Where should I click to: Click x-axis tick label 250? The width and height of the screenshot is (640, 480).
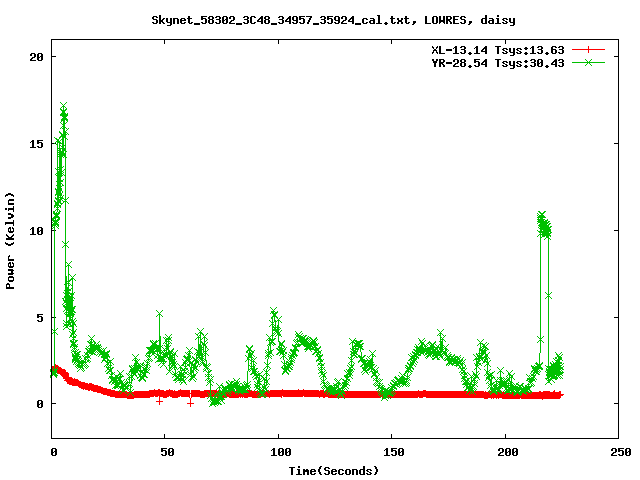coord(621,452)
